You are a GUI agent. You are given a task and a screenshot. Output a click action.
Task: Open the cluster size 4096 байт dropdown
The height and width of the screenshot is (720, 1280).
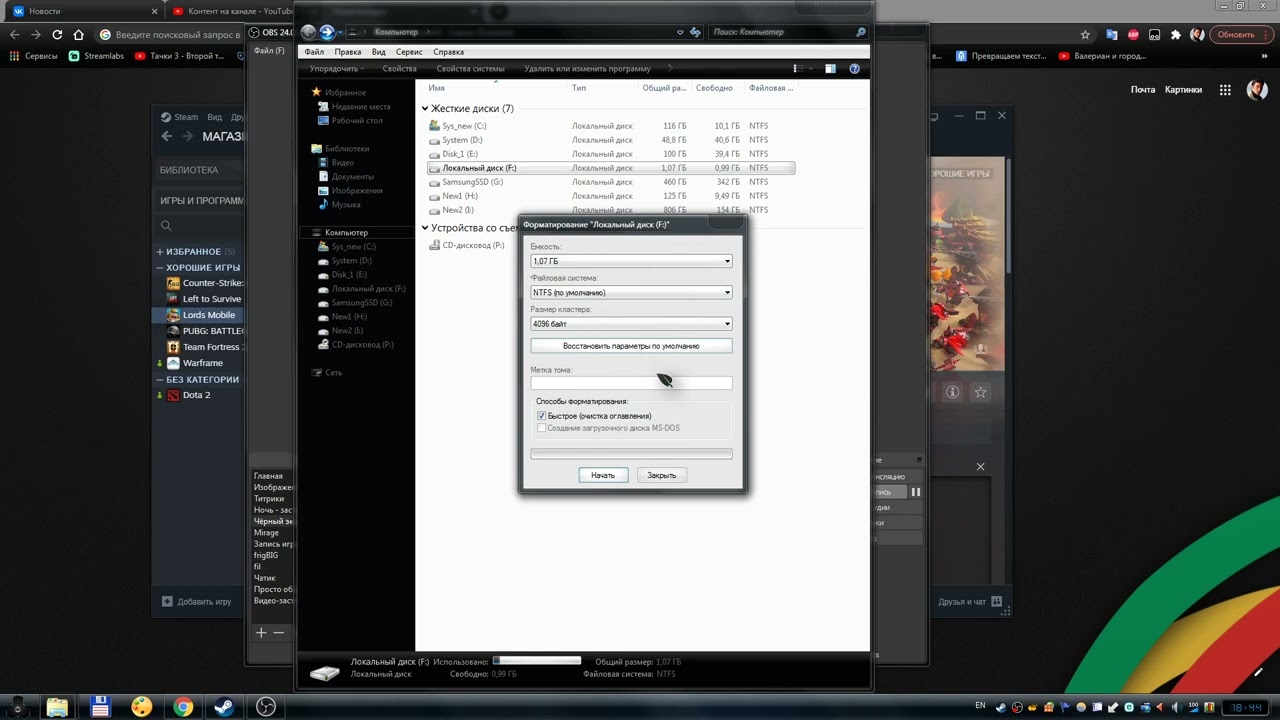pyautogui.click(x=631, y=324)
